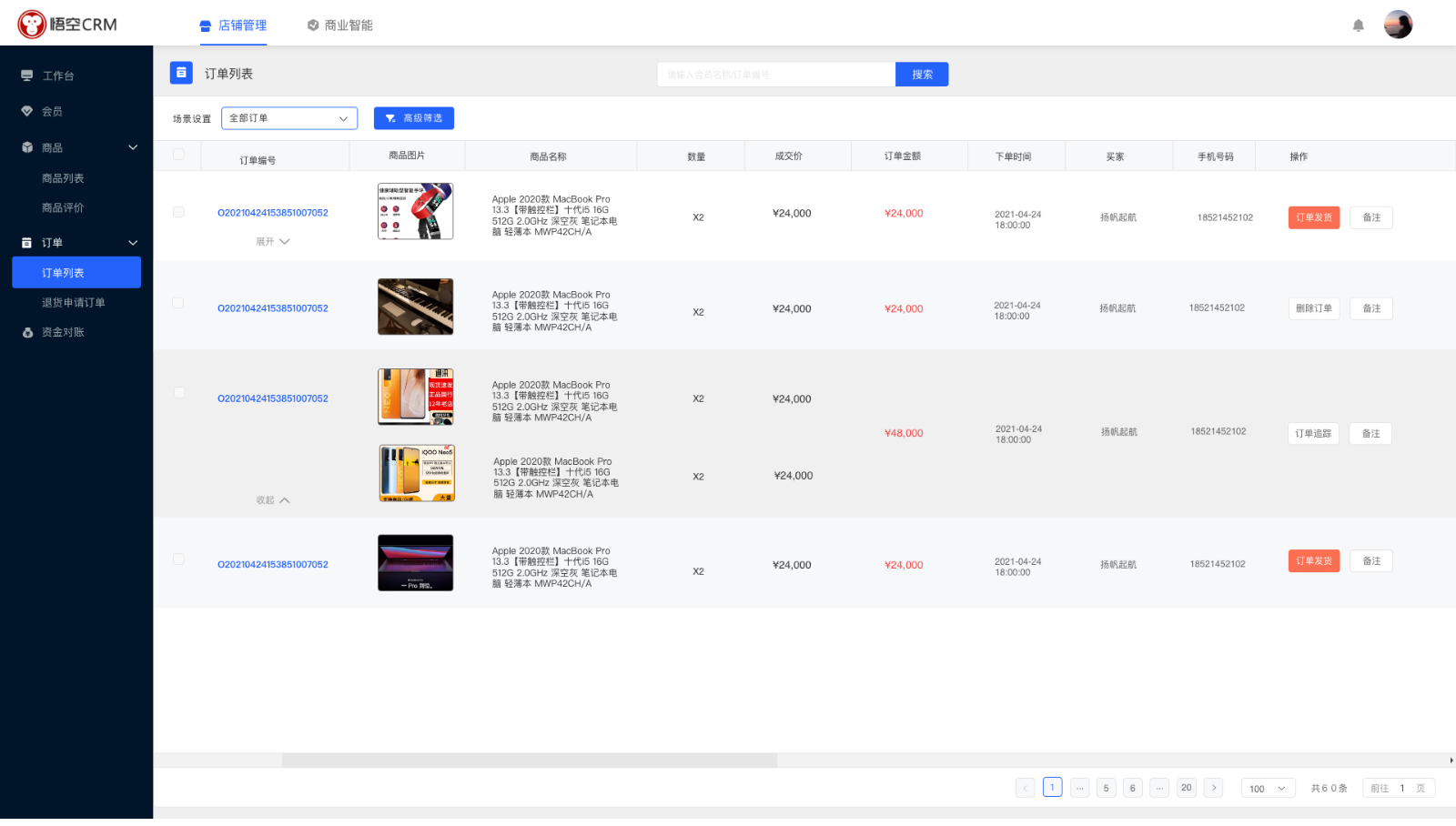Click the 商业智能 cube icon

coord(313,25)
